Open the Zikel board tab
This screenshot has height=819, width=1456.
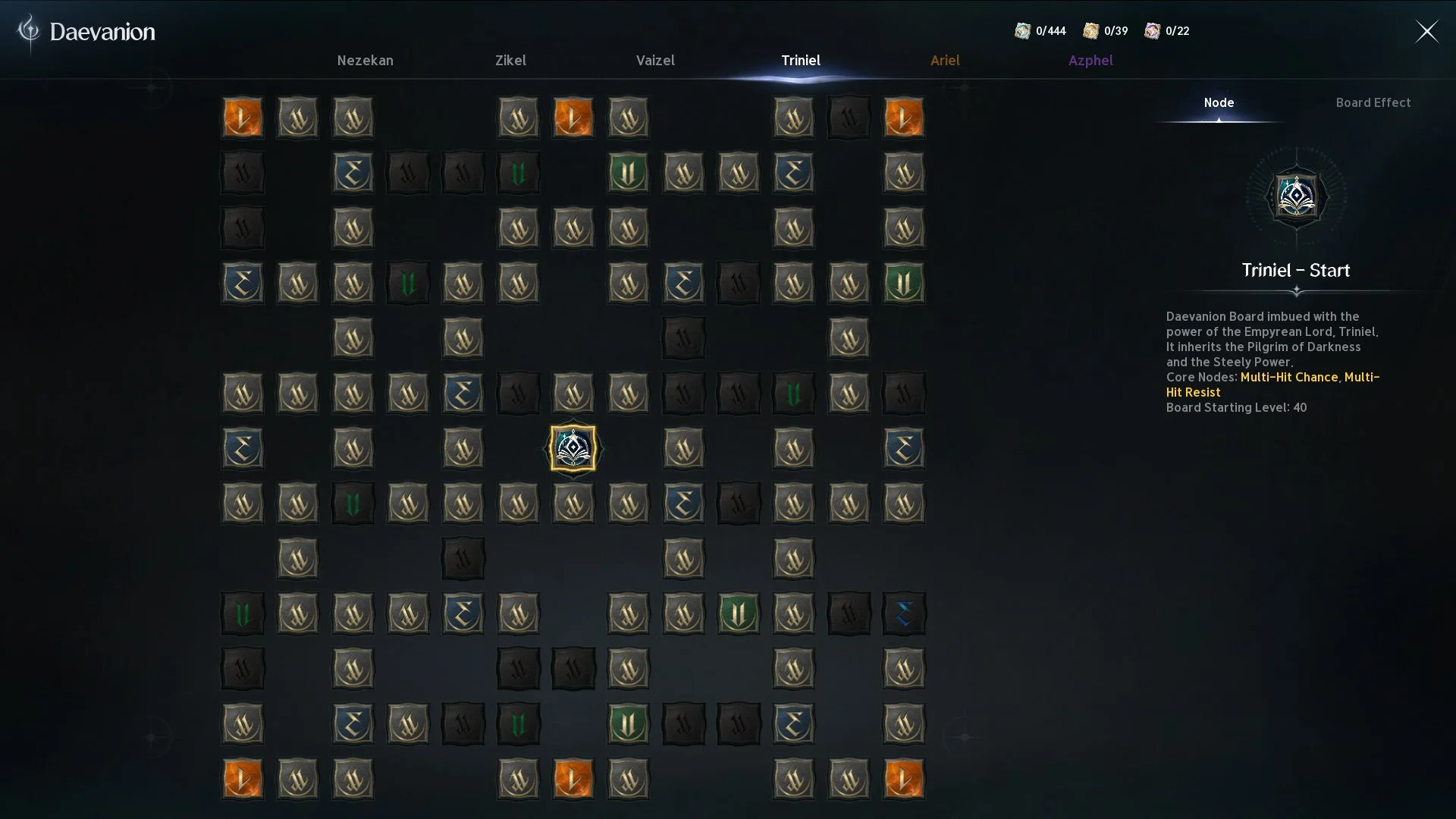(510, 61)
